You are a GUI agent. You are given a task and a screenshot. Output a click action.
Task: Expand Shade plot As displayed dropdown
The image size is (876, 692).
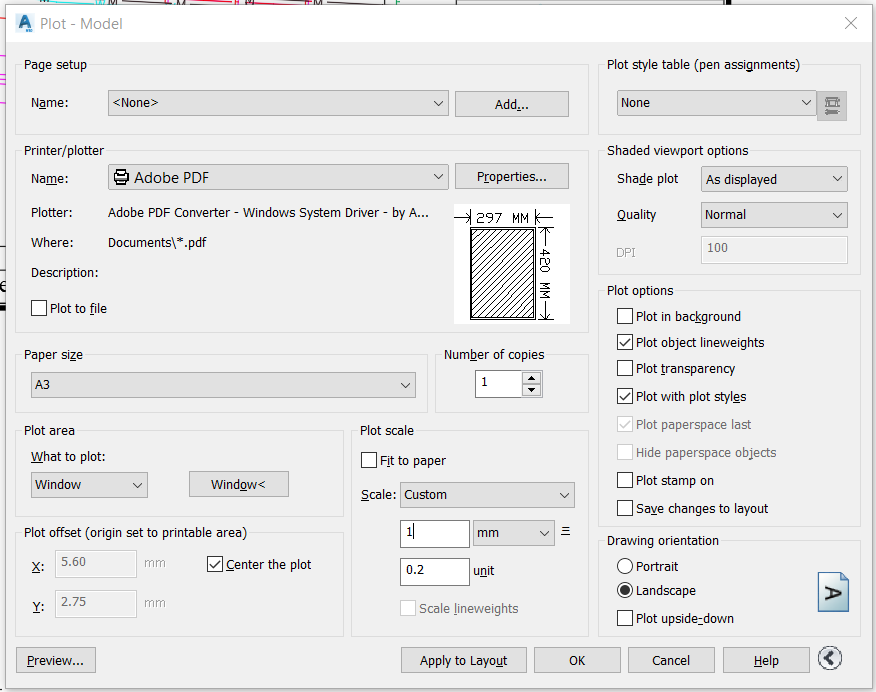(x=774, y=179)
